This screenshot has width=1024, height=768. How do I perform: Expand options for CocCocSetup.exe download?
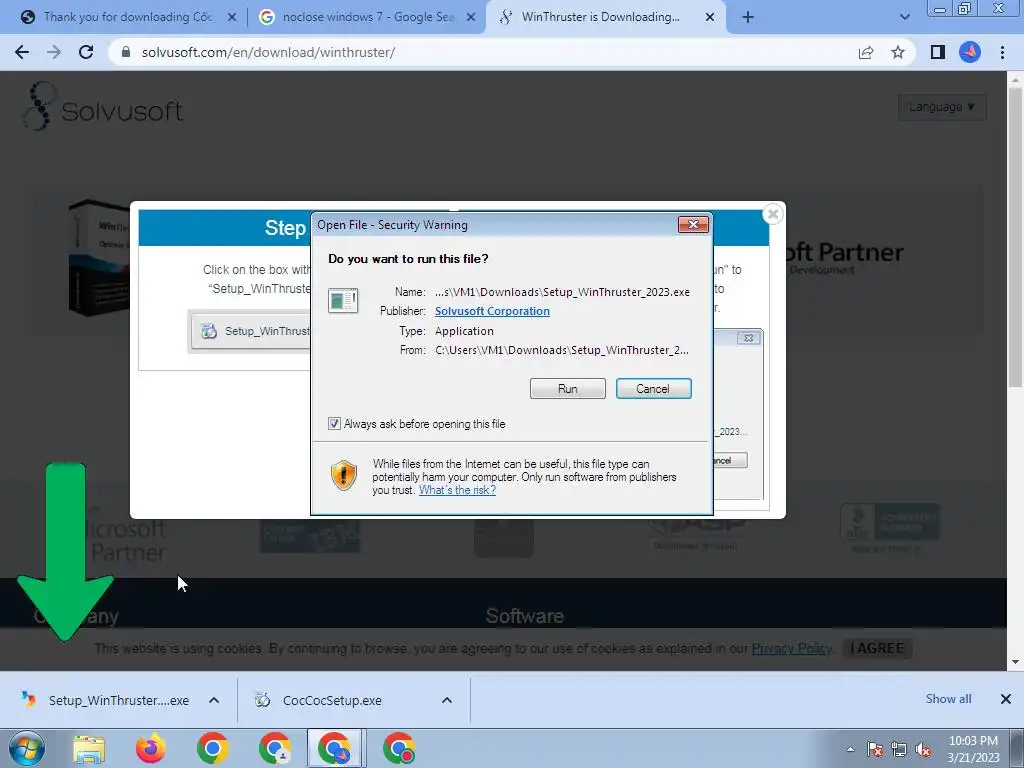point(447,700)
